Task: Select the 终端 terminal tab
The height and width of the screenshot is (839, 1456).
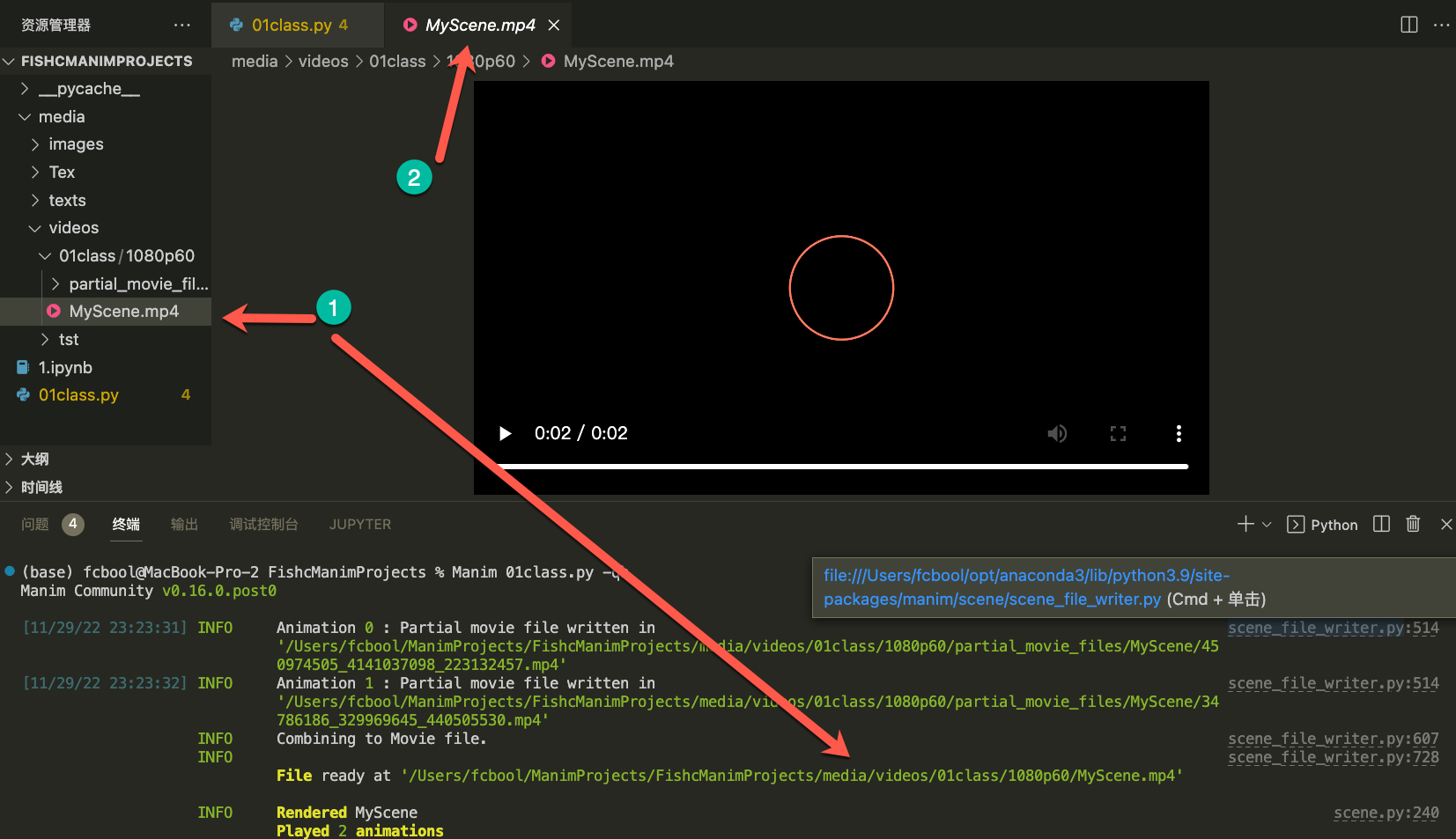Action: tap(126, 525)
